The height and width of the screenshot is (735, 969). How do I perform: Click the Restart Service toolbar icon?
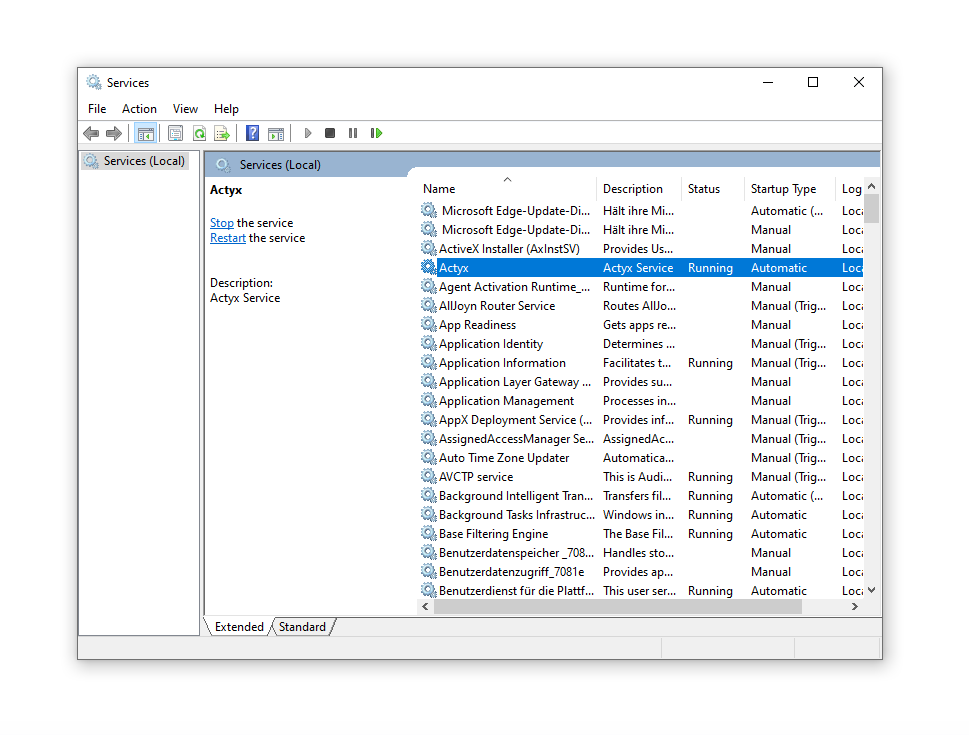coord(376,133)
